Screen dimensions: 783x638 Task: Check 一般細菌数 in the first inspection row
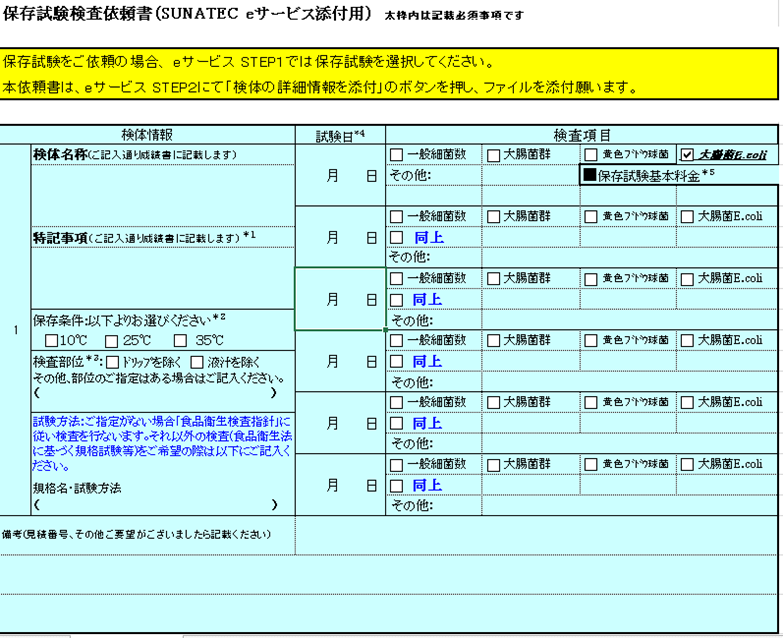(x=397, y=155)
